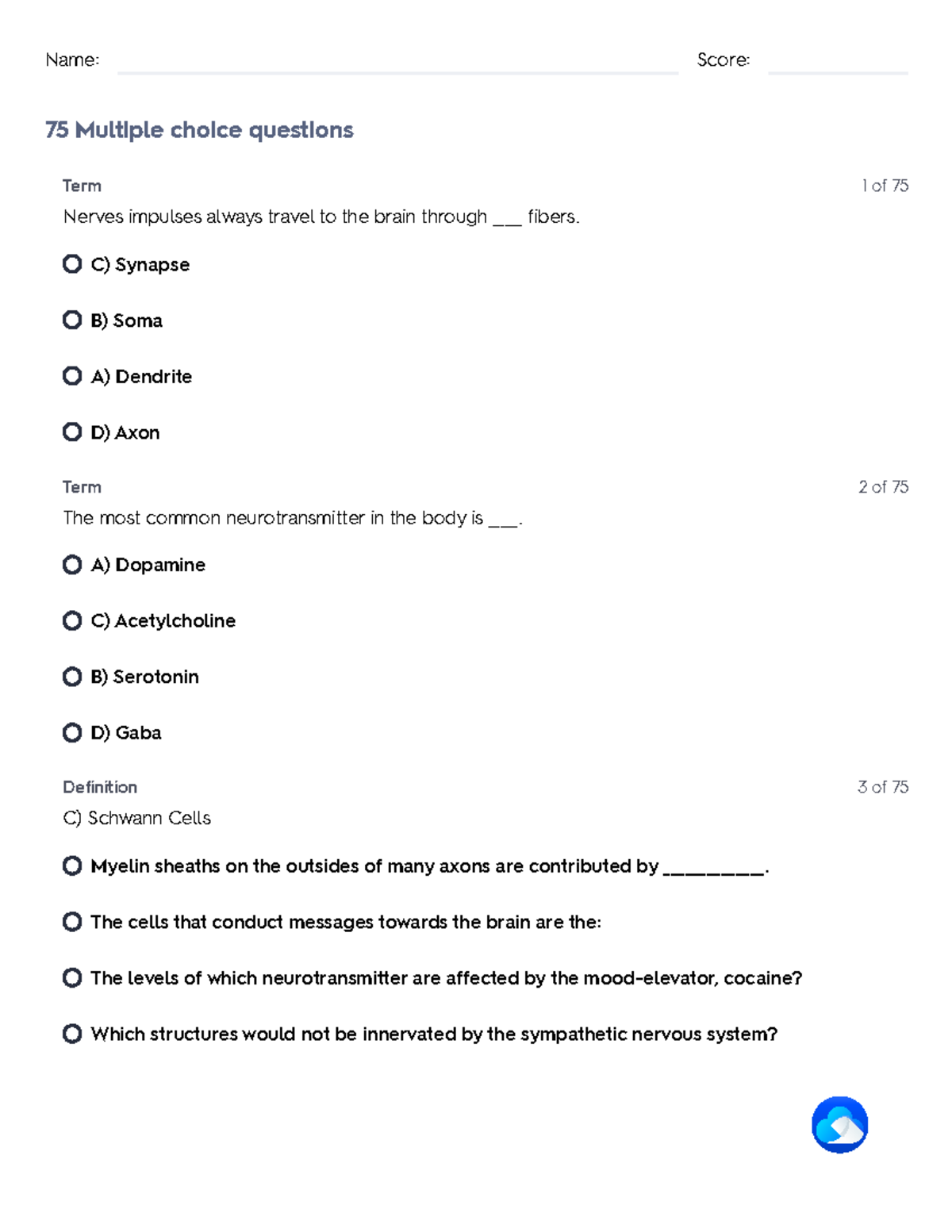This screenshot has height=1232, width=952.
Task: Pick the 'D) Axon' answer
Action: point(72,432)
